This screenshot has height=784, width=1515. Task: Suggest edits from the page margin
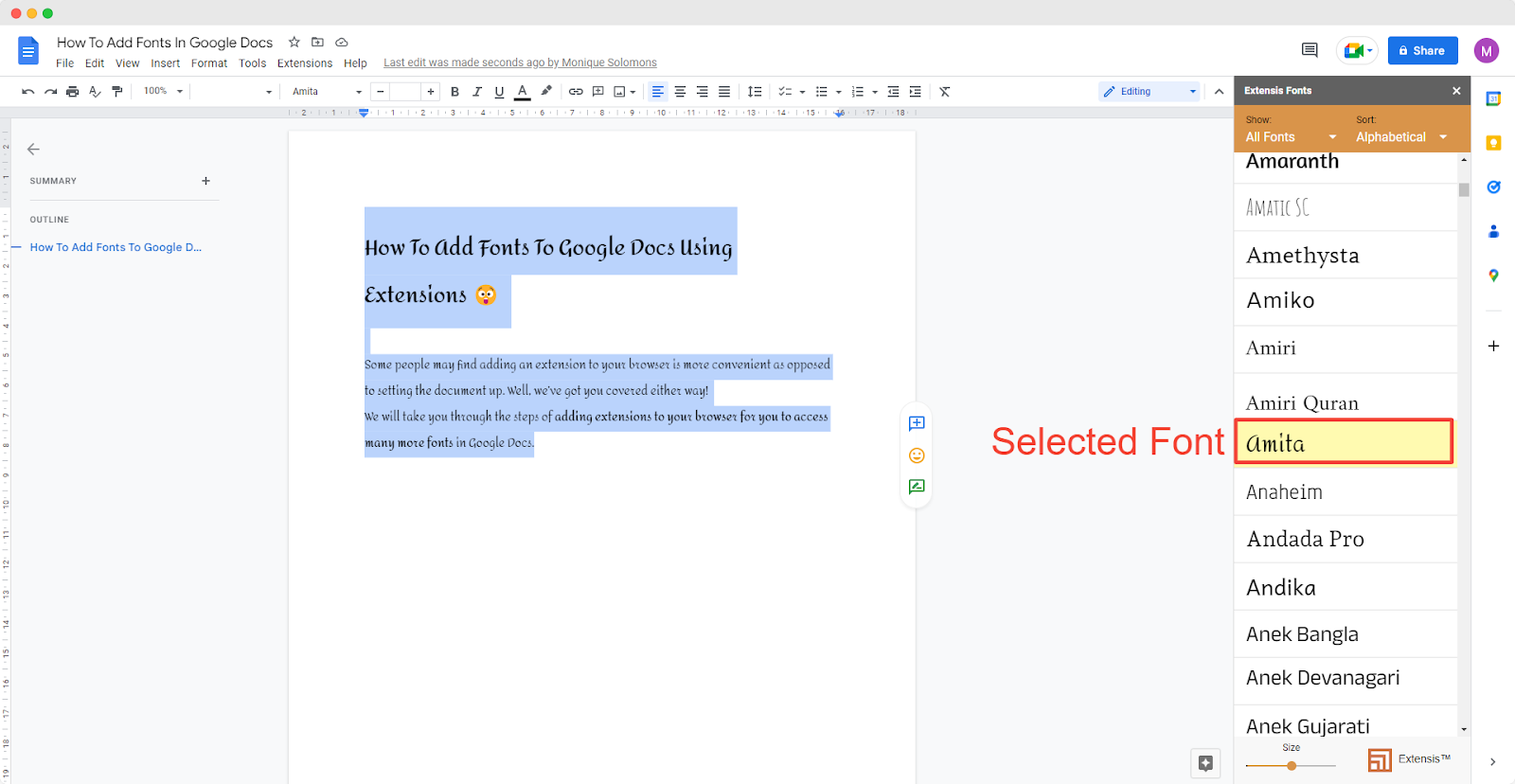917,487
